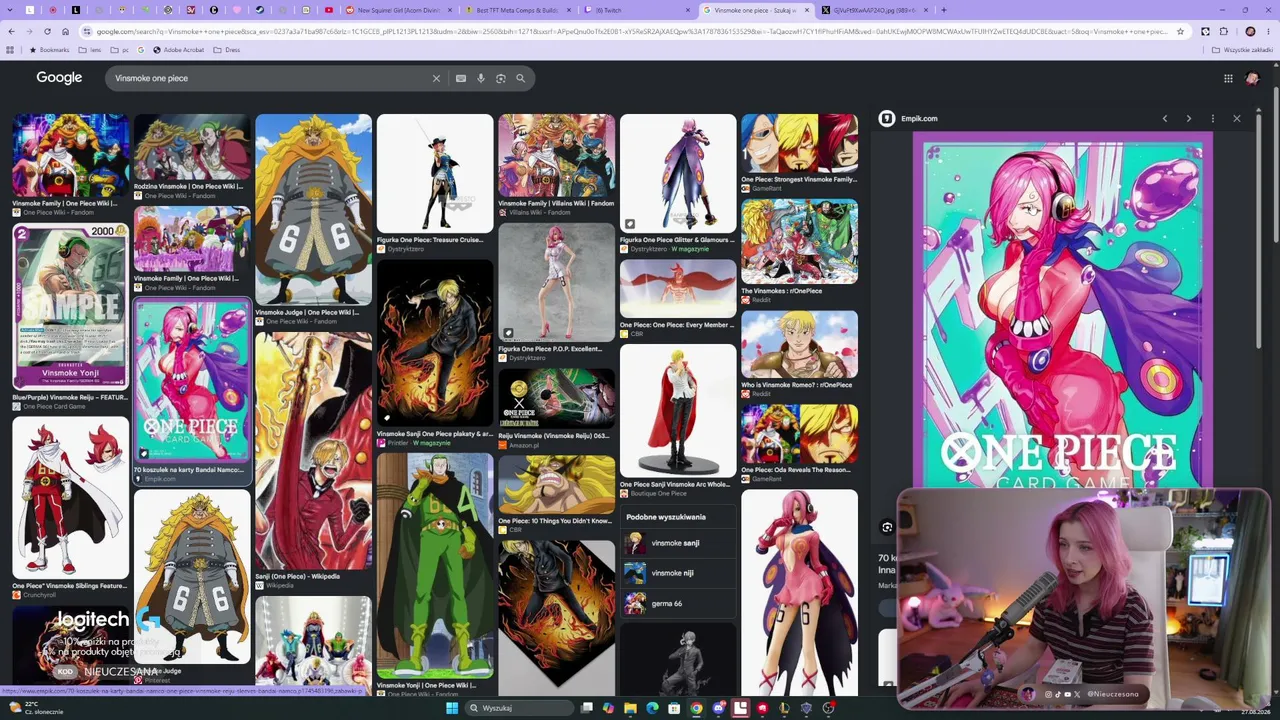Screen dimensions: 1280x720
Task: Go to the Google logo homepage
Action: (59, 78)
